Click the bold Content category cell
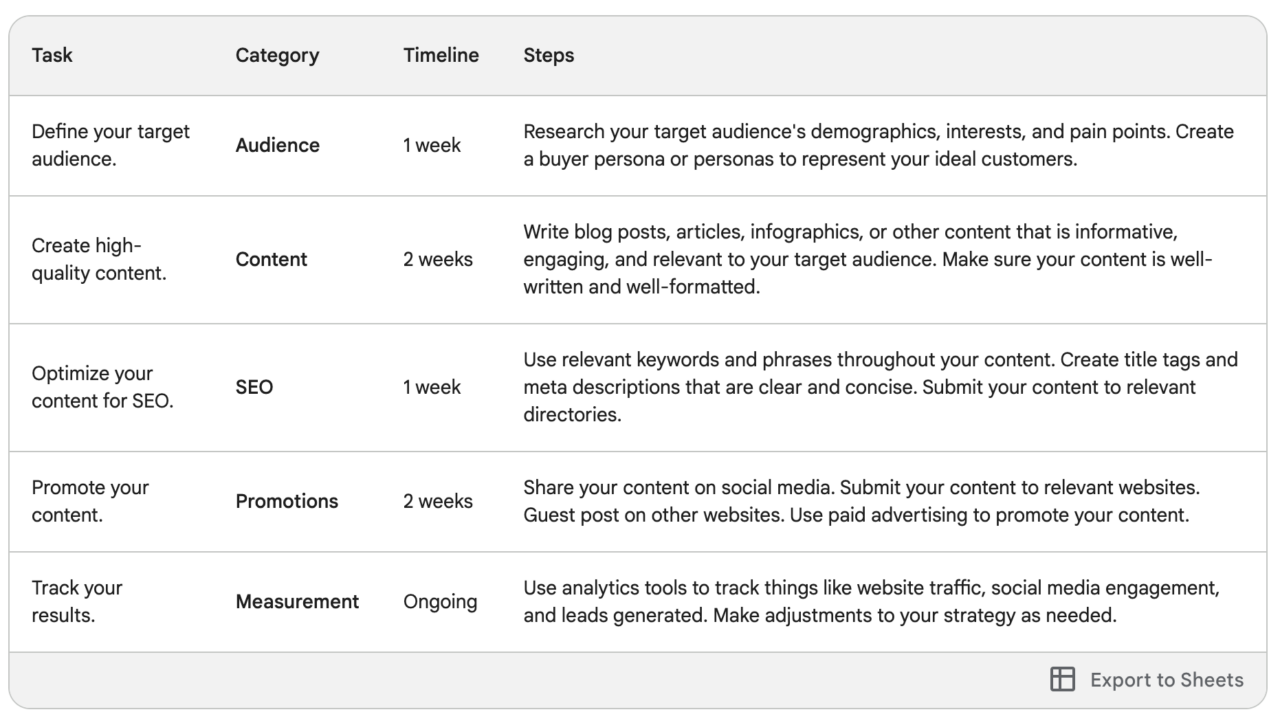 [x=271, y=259]
